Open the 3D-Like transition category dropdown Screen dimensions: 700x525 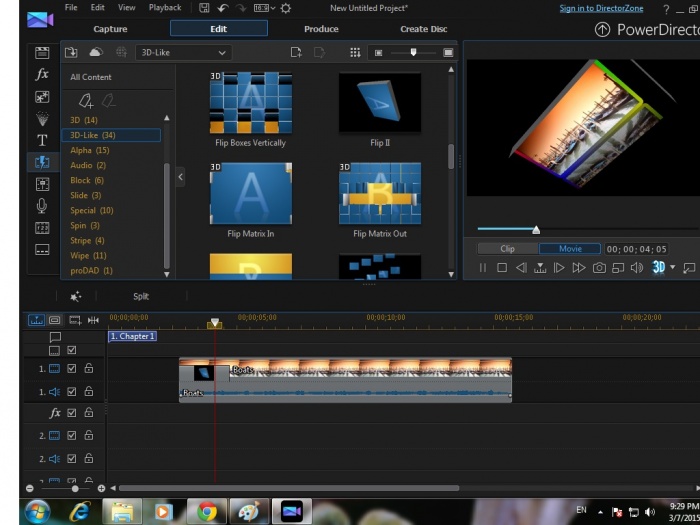(184, 52)
